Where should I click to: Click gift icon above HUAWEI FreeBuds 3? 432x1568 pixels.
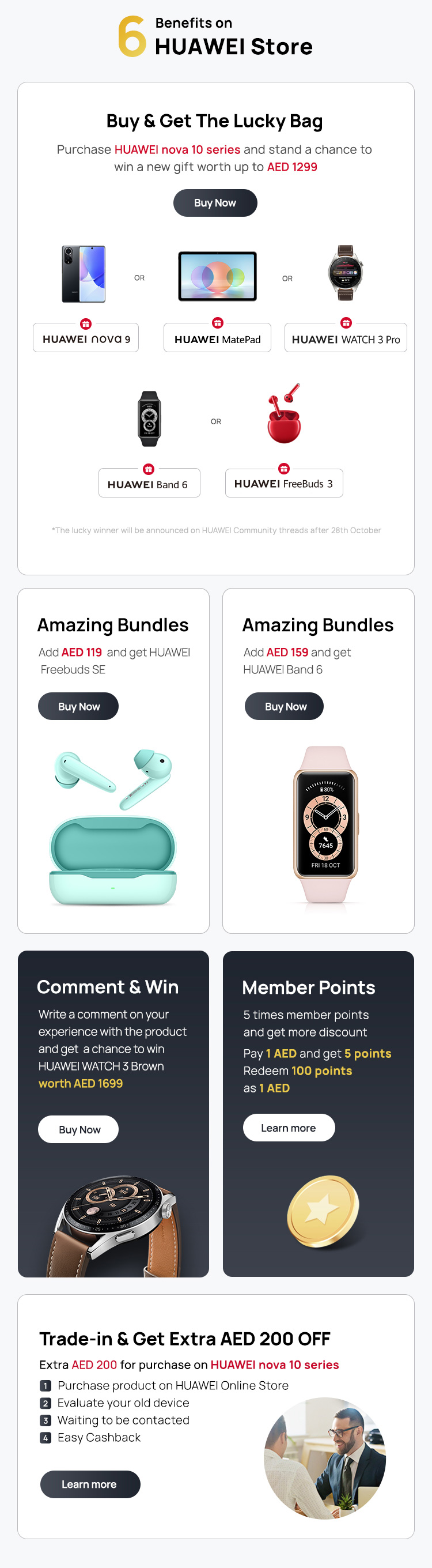283,468
